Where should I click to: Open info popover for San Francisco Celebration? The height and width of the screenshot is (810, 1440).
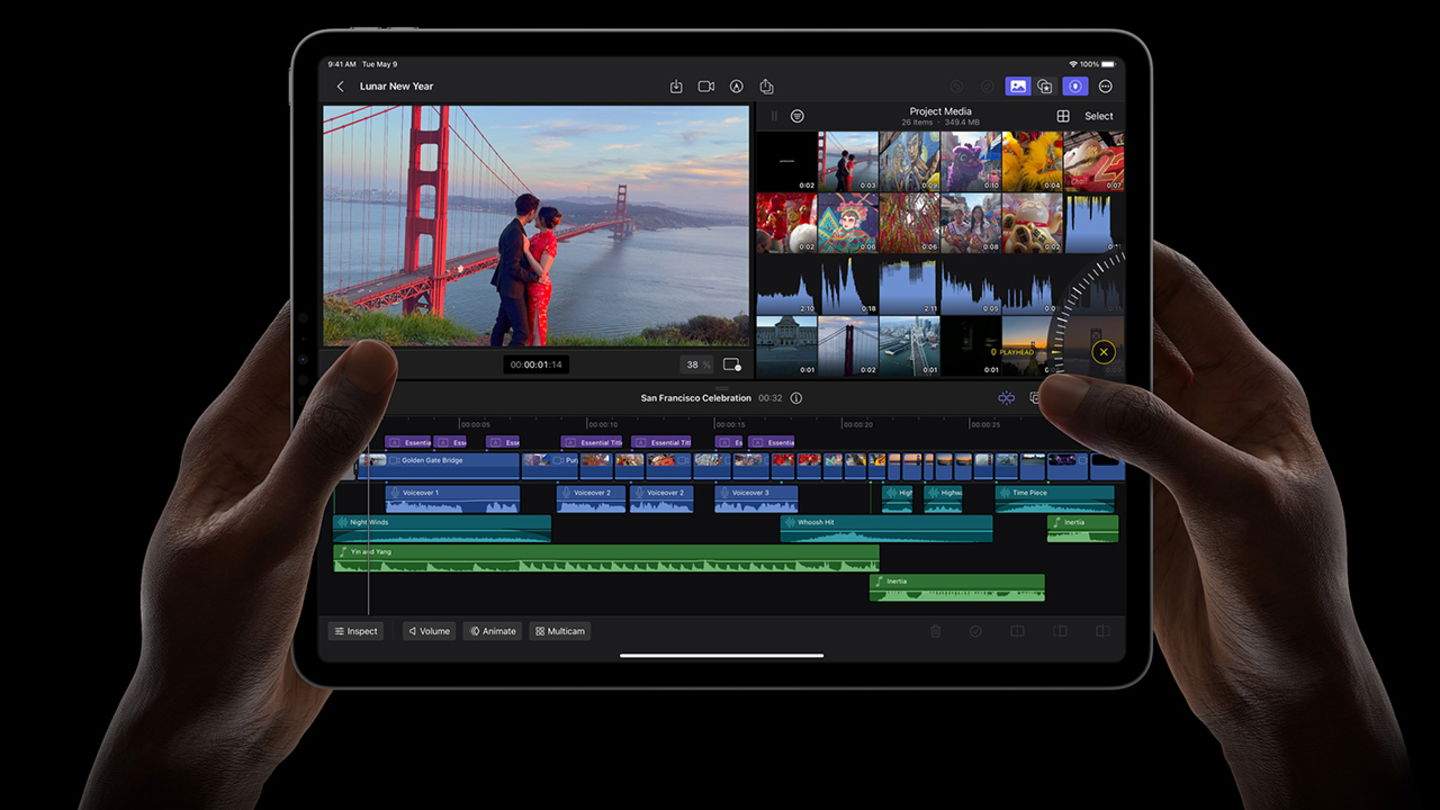tap(795, 397)
